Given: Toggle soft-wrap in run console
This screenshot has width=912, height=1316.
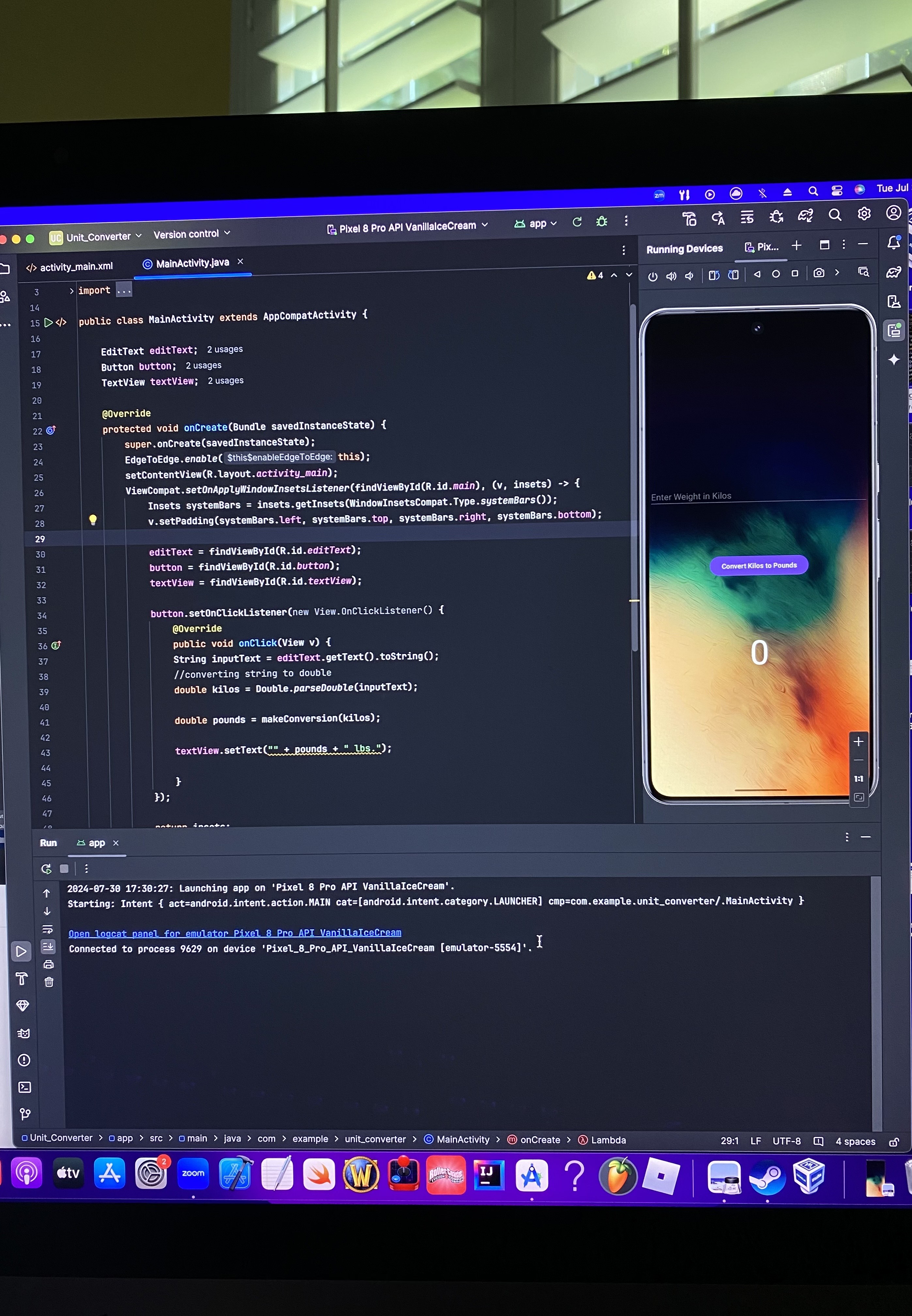Looking at the screenshot, I should tap(47, 929).
